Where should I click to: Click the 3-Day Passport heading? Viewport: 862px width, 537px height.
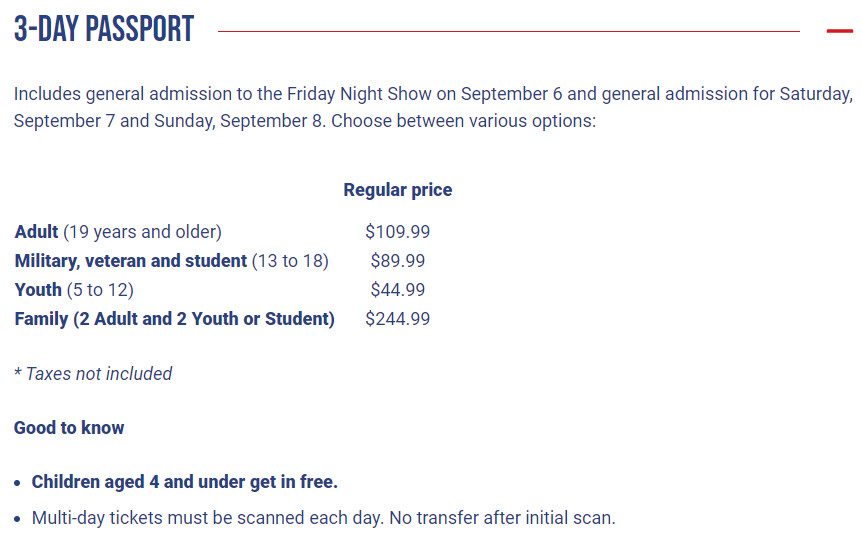(104, 29)
